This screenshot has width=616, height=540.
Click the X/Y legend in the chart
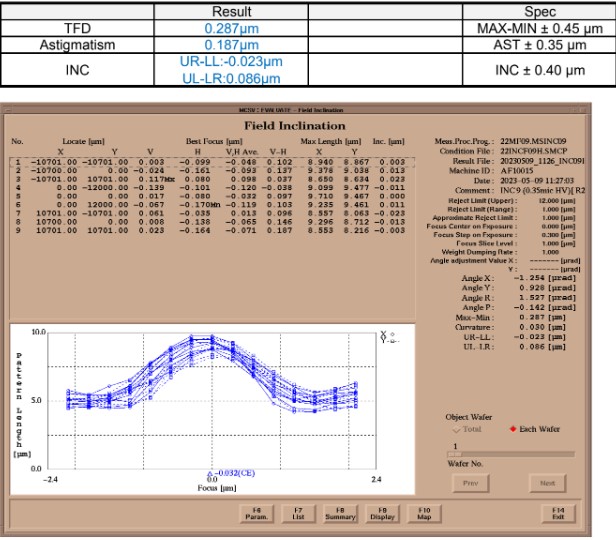(x=389, y=335)
